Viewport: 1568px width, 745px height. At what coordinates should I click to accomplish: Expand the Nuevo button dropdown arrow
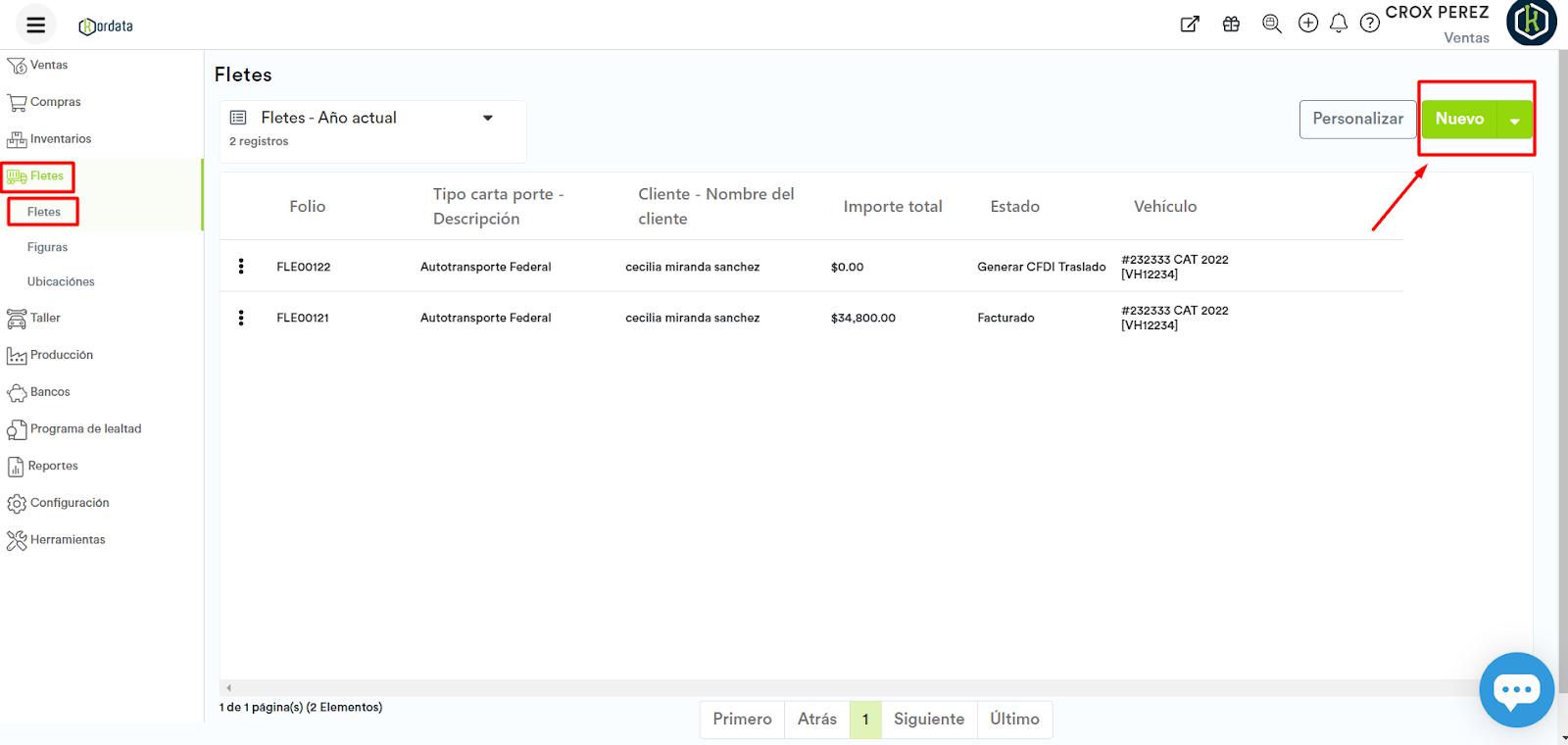1515,121
